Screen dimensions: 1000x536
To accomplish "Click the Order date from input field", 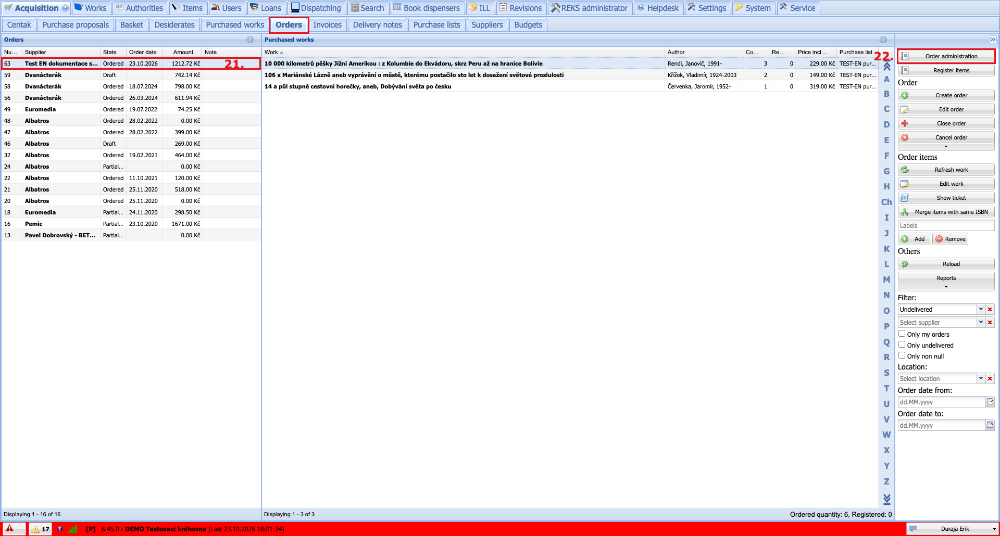I will pos(941,402).
